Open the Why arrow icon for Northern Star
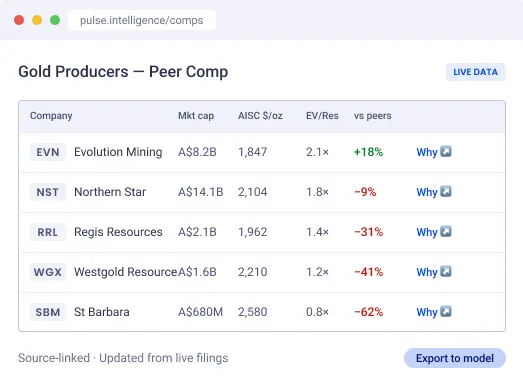 446,191
